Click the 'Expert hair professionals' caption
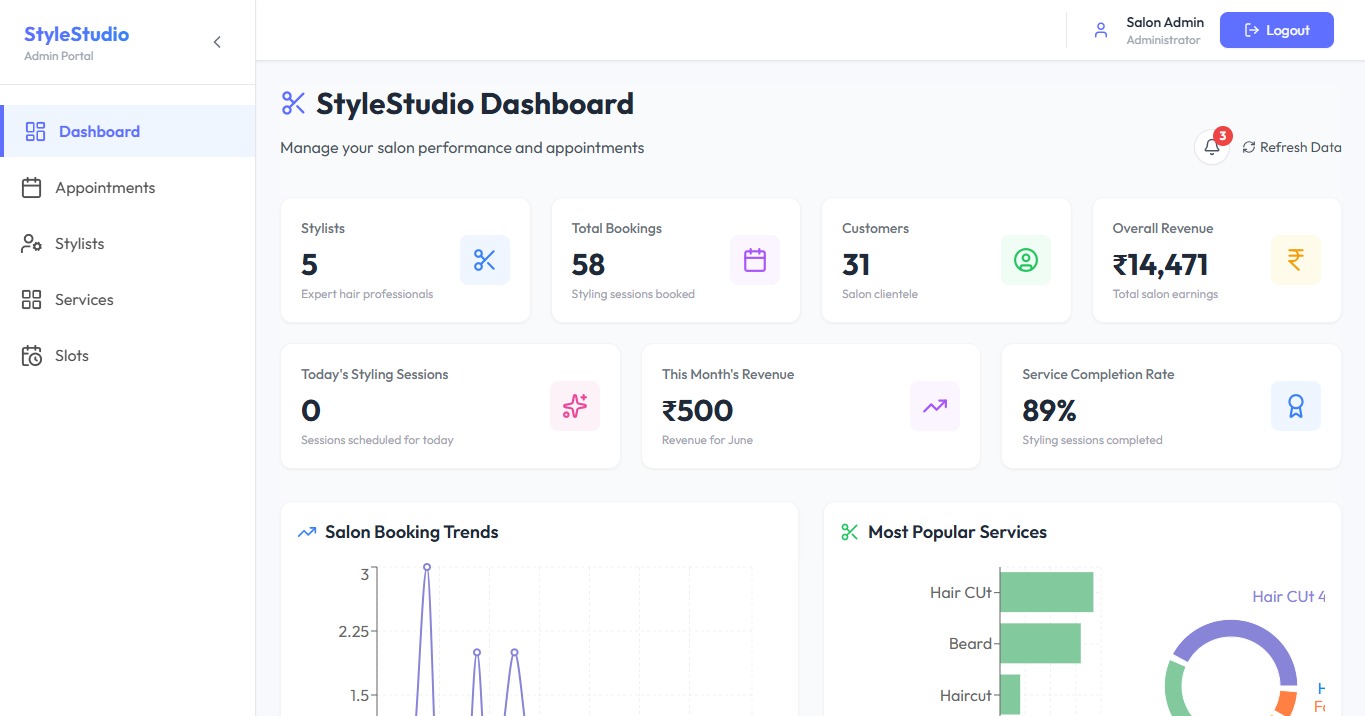 [x=367, y=294]
